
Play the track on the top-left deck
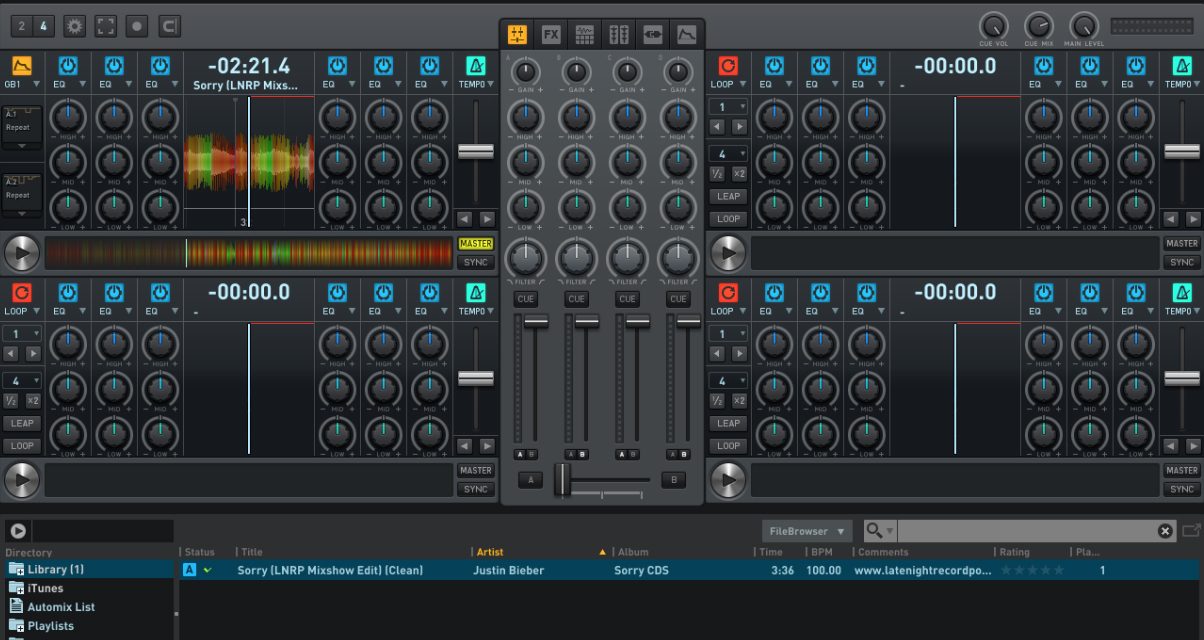point(22,253)
